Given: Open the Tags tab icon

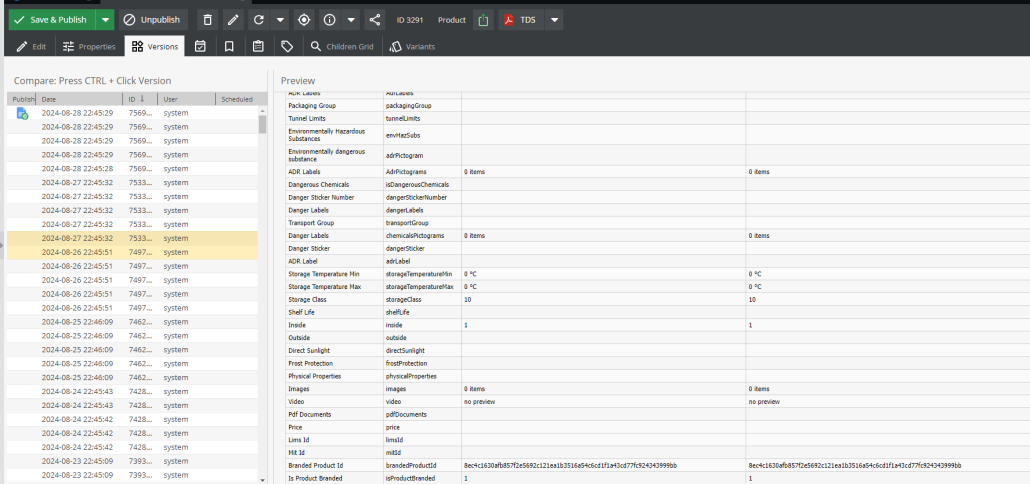Looking at the screenshot, I should click(286, 46).
